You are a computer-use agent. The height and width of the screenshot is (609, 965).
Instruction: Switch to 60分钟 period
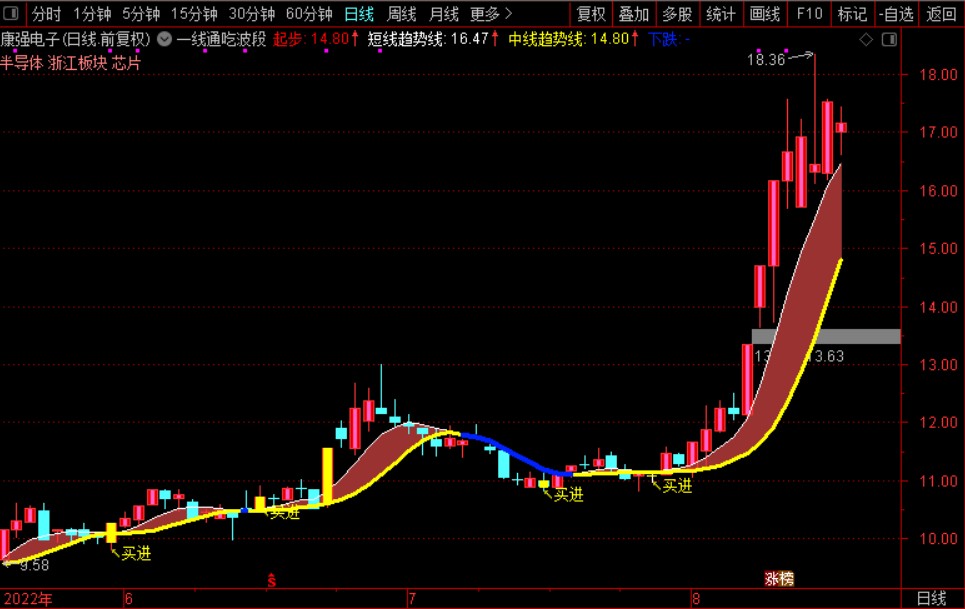coord(309,14)
